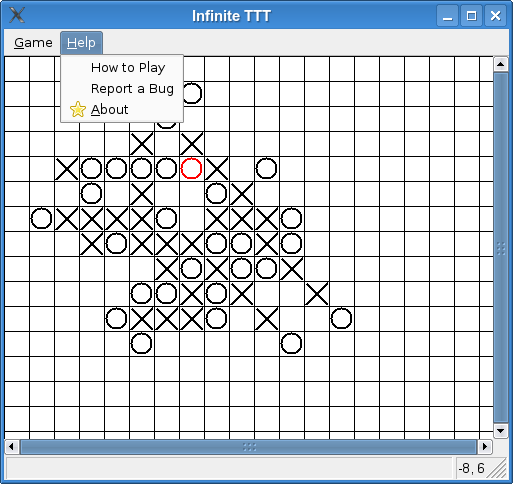This screenshot has height=484, width=513.
Task: Open the Game menu
Action: click(x=33, y=43)
